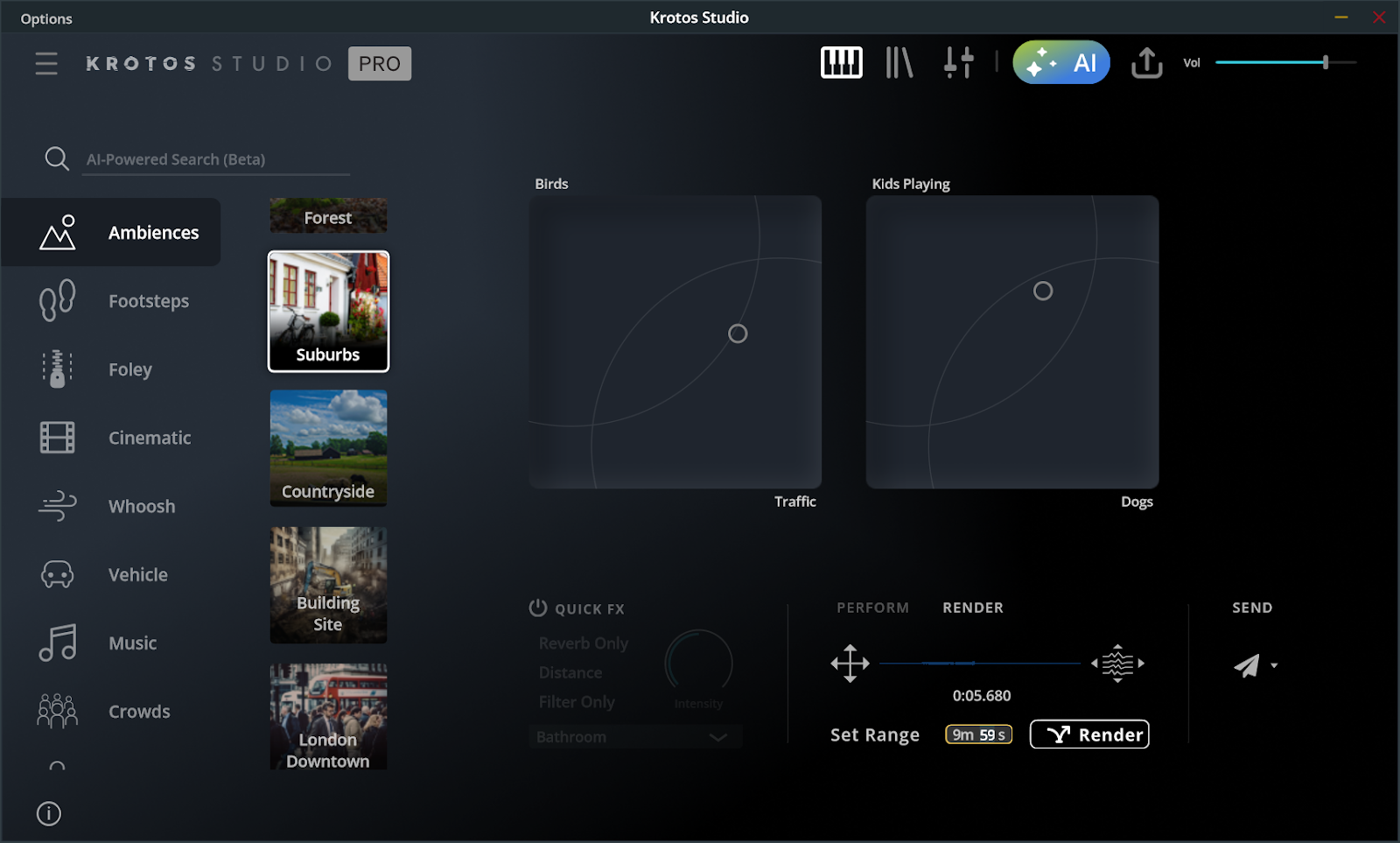Open the keyboard piano view
Viewport: 1400px width, 843px height.
tap(841, 62)
